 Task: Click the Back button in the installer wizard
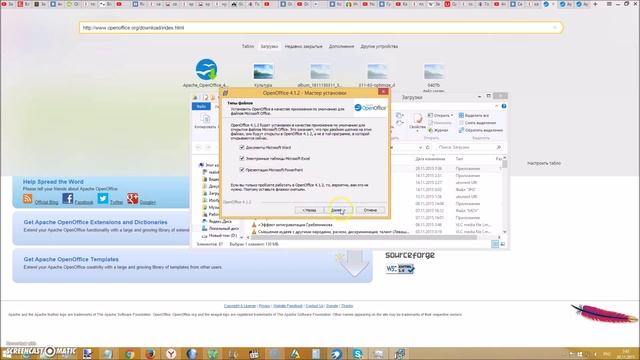[309, 210]
